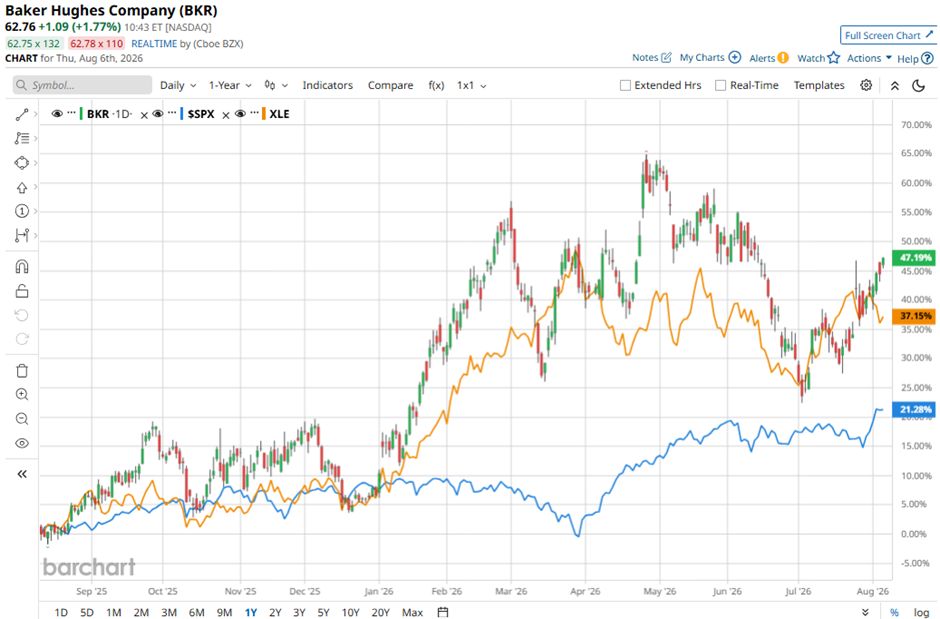Choose the shapes drawing tool
Screen dimensions: 940x619
pyautogui.click(x=22, y=163)
